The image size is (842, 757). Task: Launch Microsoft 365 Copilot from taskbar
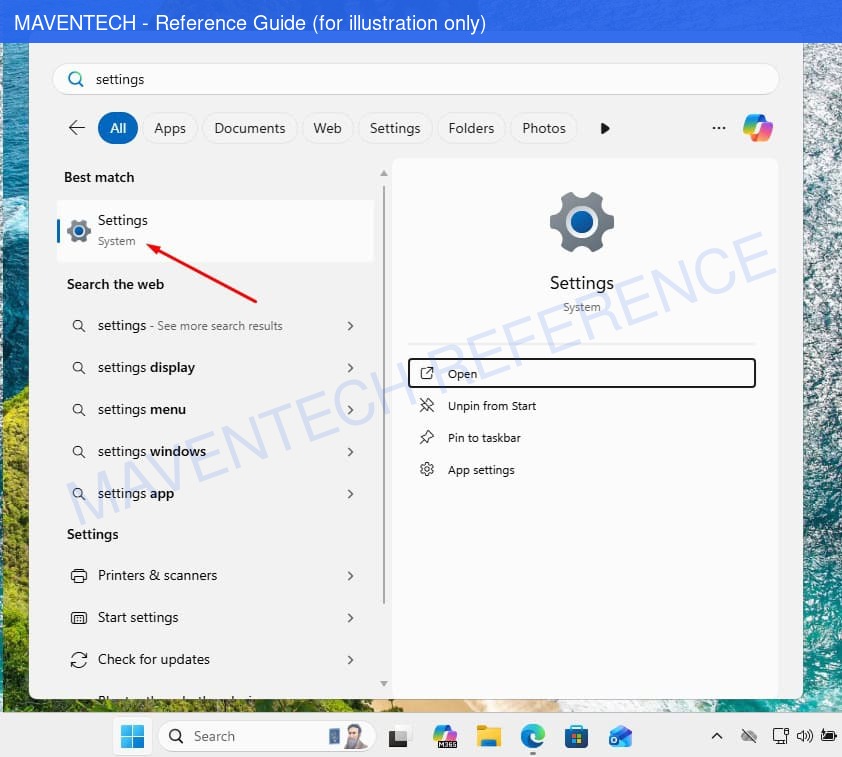[445, 736]
